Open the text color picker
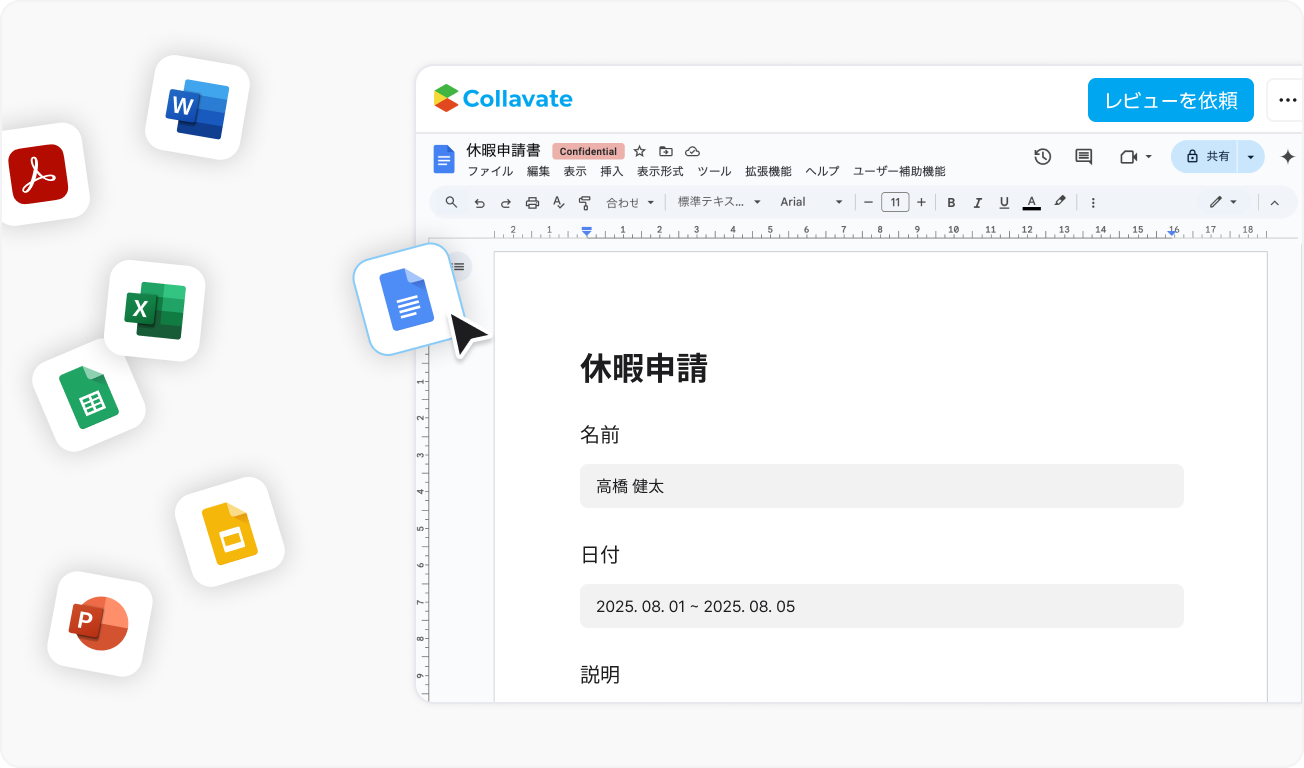 (1032, 202)
